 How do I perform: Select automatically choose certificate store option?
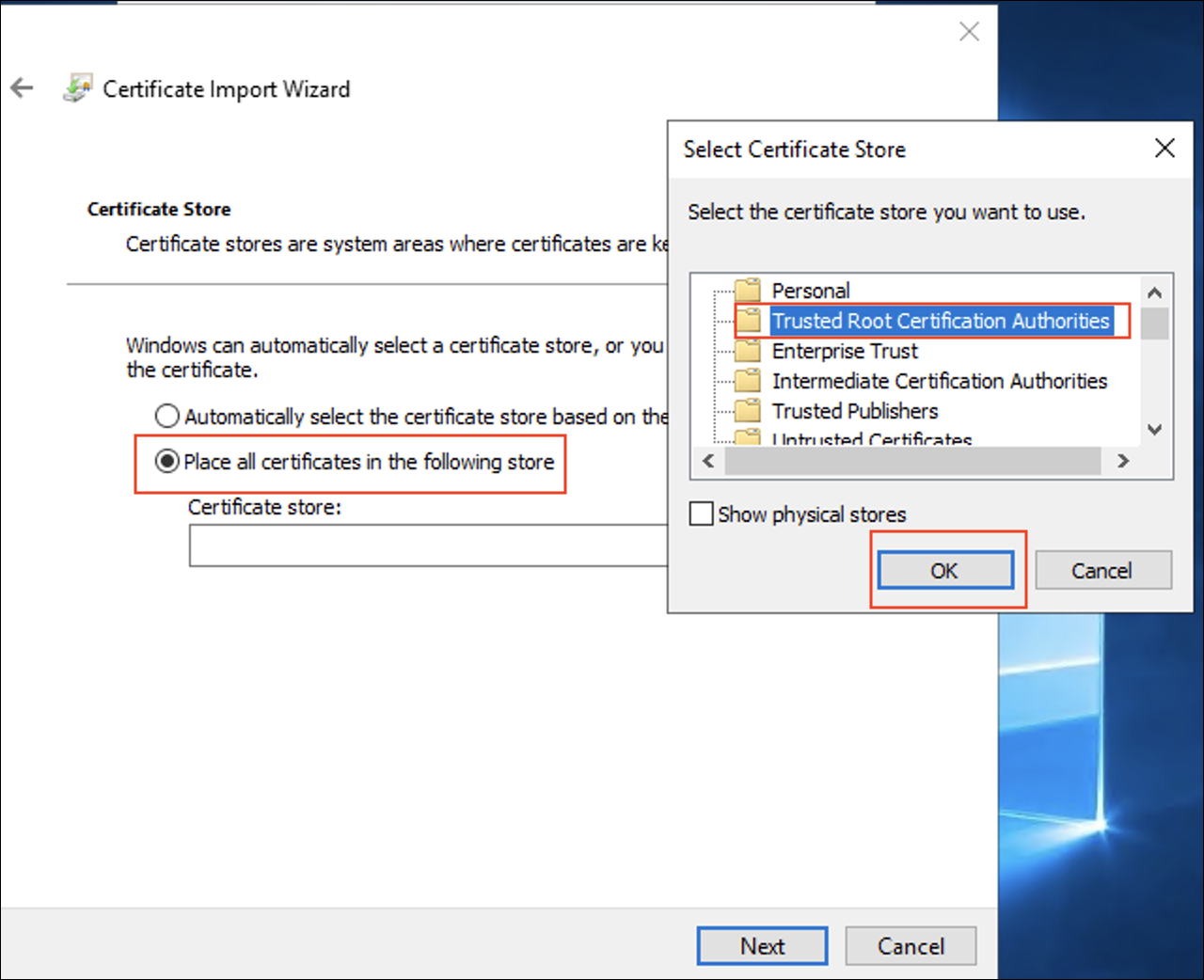[x=166, y=416]
